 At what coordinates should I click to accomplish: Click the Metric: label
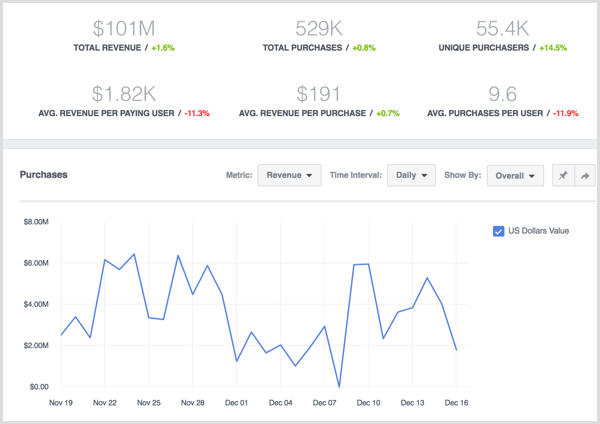pyautogui.click(x=239, y=175)
